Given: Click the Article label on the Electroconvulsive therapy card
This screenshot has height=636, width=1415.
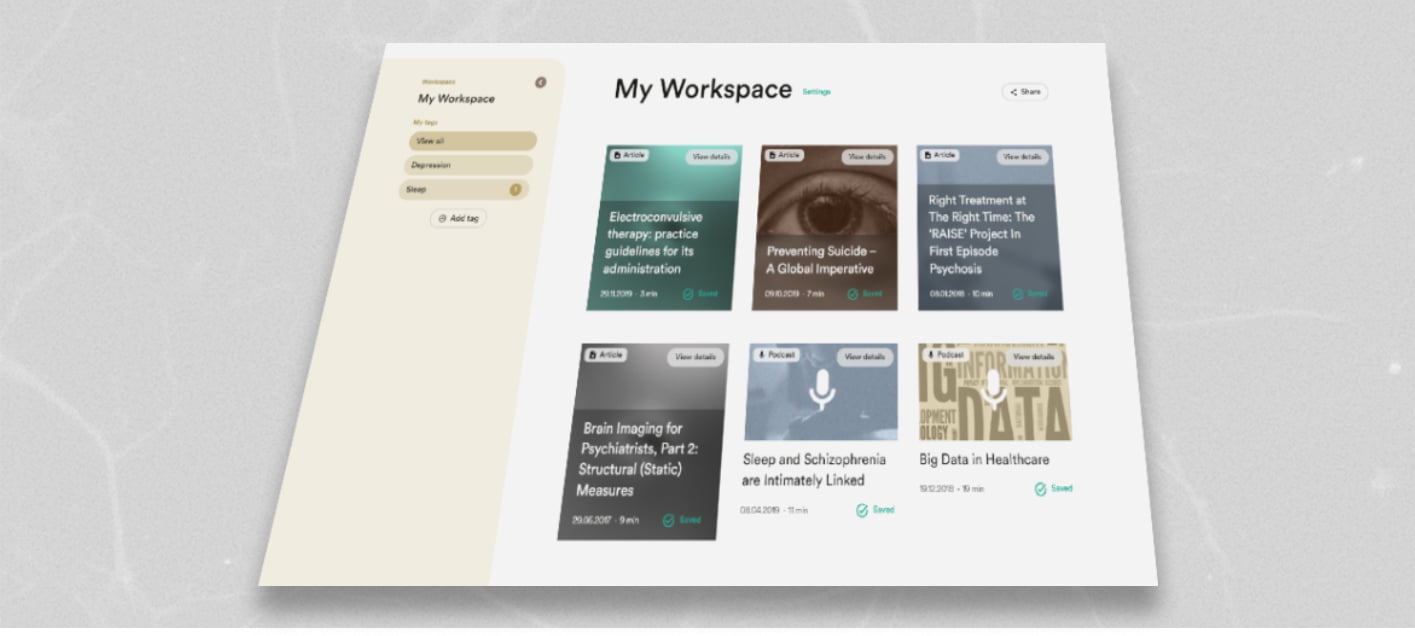Looking at the screenshot, I should (629, 155).
